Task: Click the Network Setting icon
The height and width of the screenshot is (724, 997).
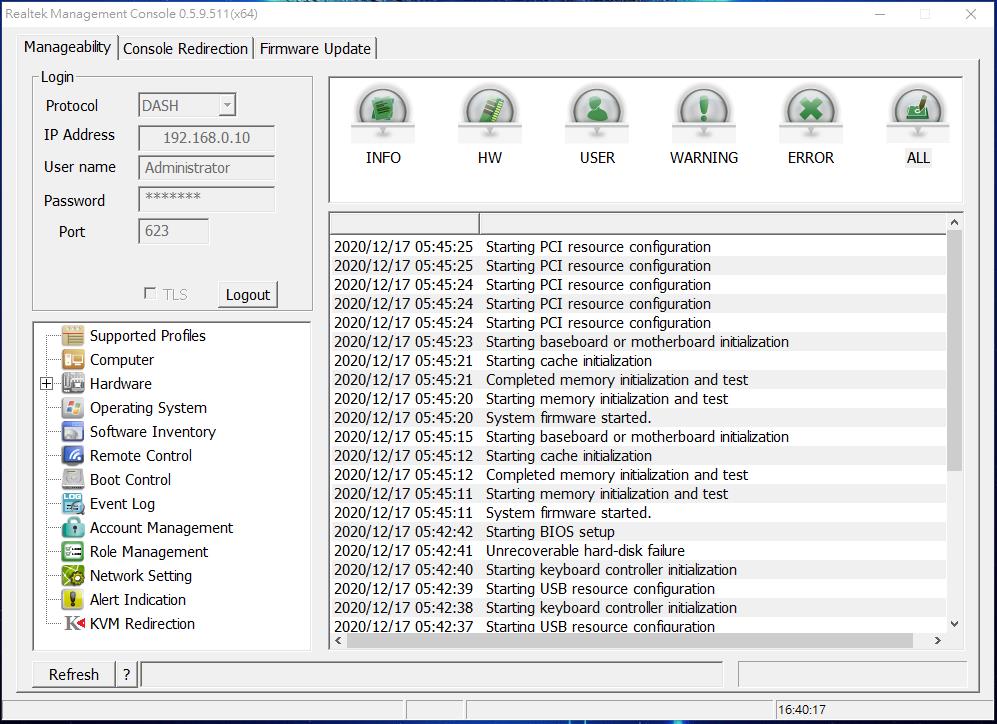Action: point(73,576)
